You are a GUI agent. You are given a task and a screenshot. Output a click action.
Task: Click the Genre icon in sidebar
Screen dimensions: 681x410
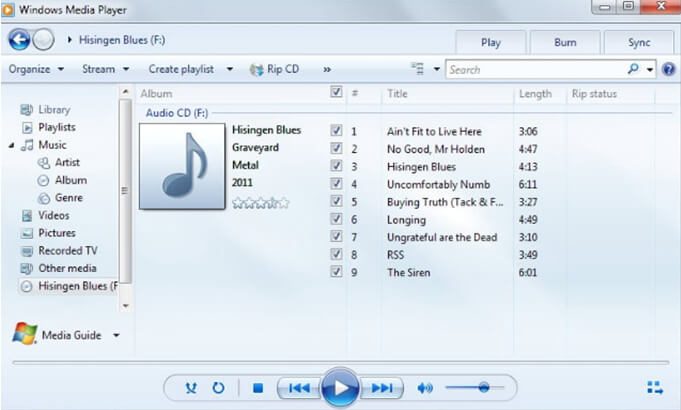coord(43,198)
